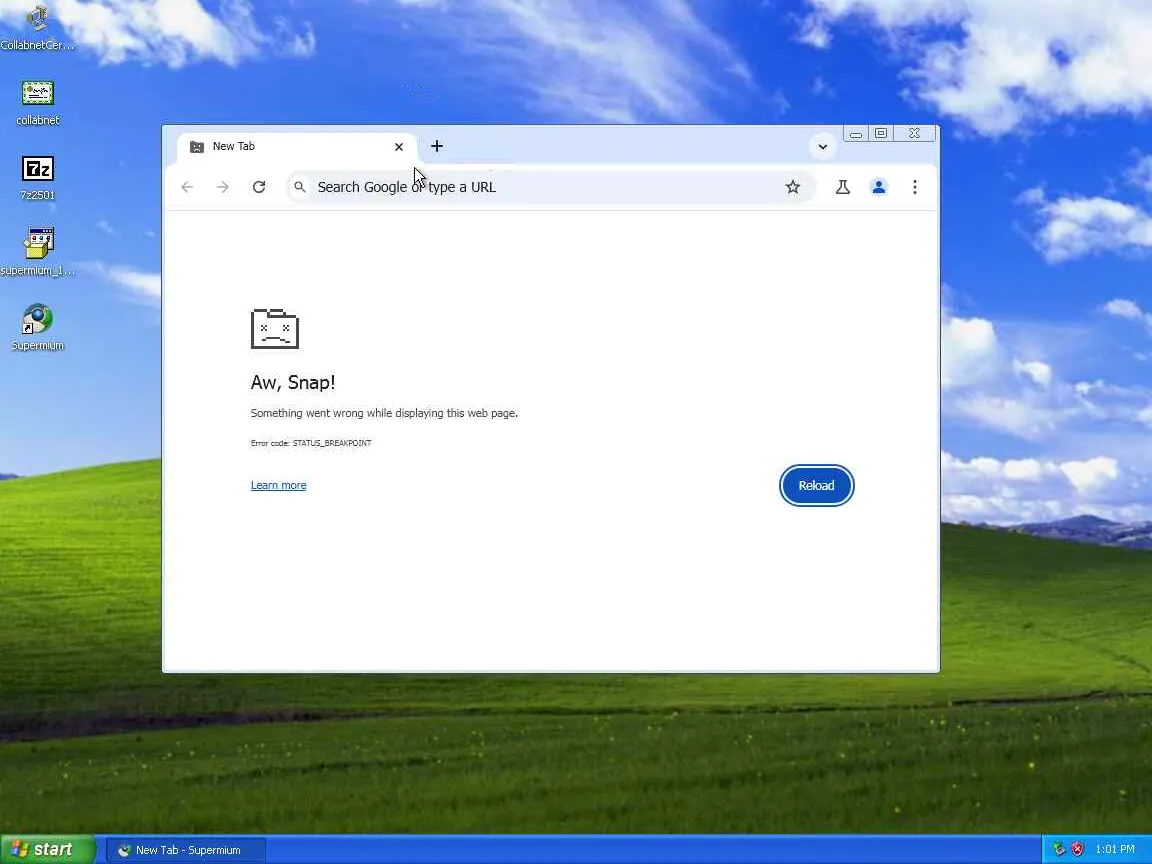The image size is (1152, 864).
Task: Select the 7z2501 desktop icon
Action: [x=37, y=178]
